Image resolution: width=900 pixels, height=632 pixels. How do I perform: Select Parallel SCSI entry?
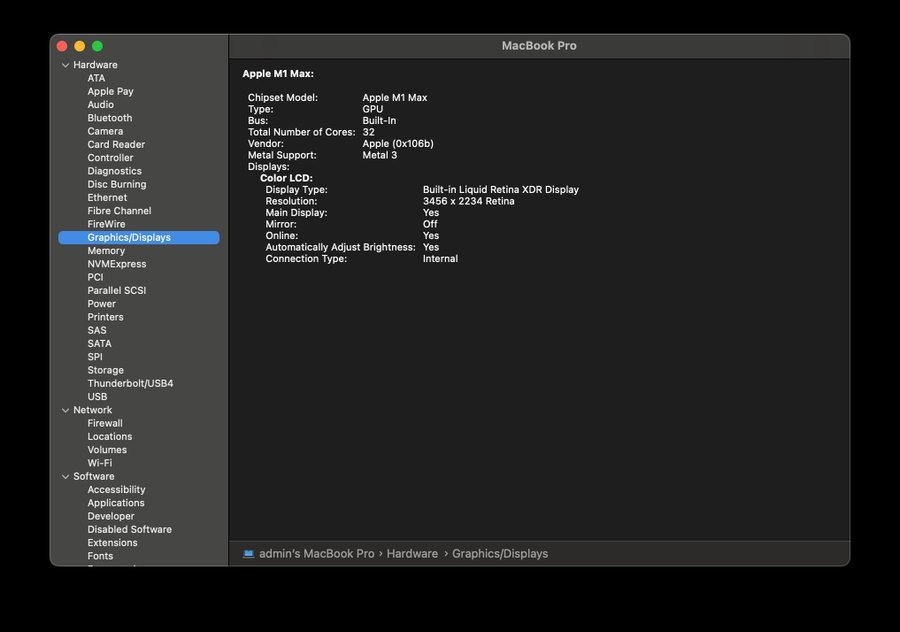click(x=117, y=290)
